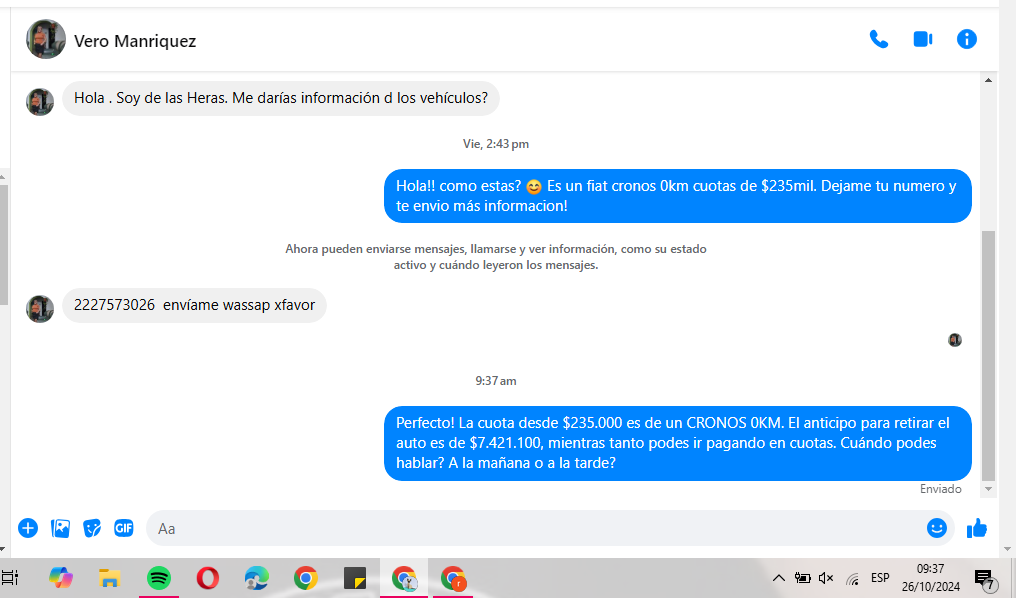Switch to Spotify in the taskbar
Image resolution: width=1016 pixels, height=598 pixels.
[159, 577]
